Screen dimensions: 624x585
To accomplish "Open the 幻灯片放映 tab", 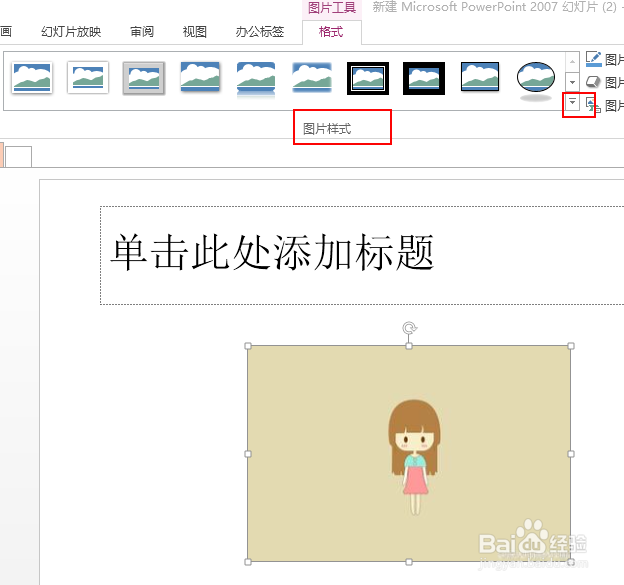I will [x=71, y=31].
